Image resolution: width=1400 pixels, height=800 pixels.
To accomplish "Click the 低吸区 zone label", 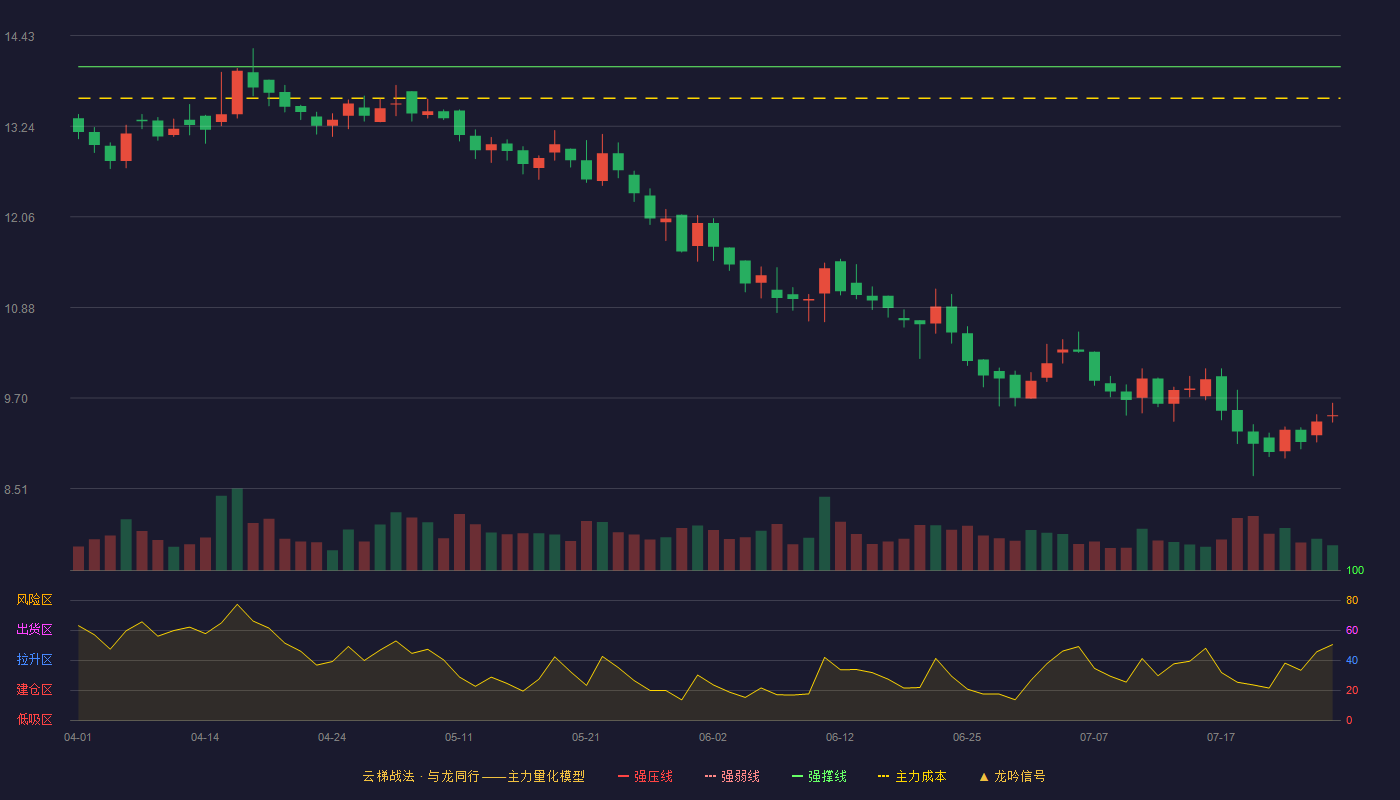I will (34, 719).
